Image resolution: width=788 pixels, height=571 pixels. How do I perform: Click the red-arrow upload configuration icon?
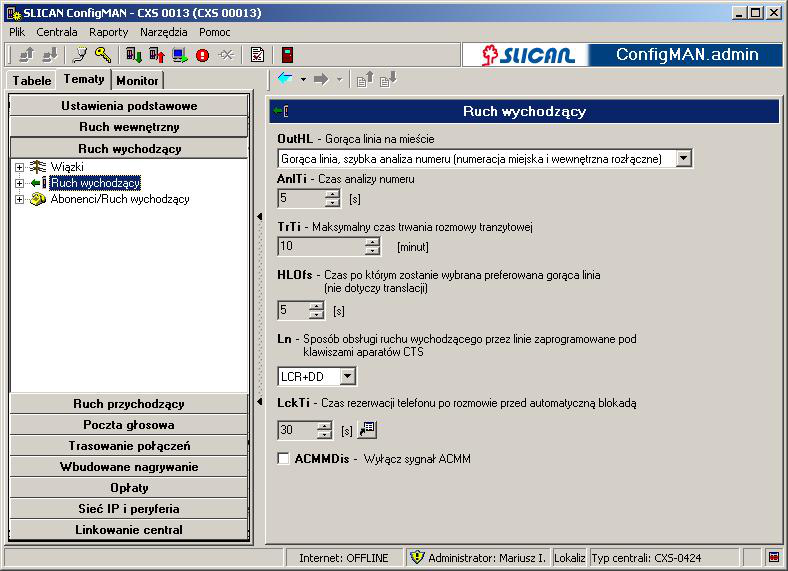click(x=157, y=55)
